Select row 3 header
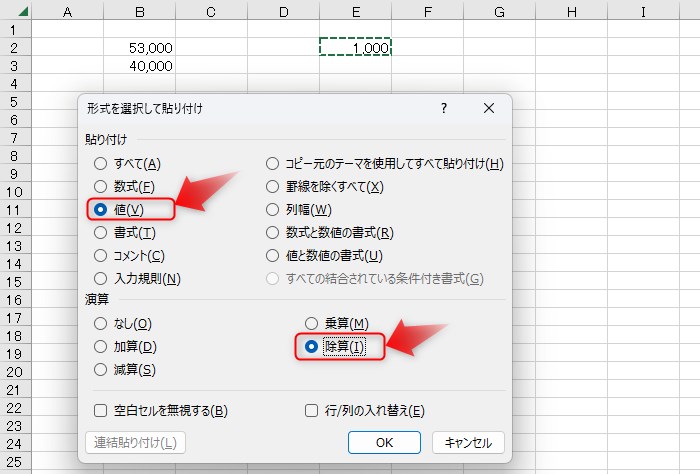This screenshot has width=700, height=474. 16,66
